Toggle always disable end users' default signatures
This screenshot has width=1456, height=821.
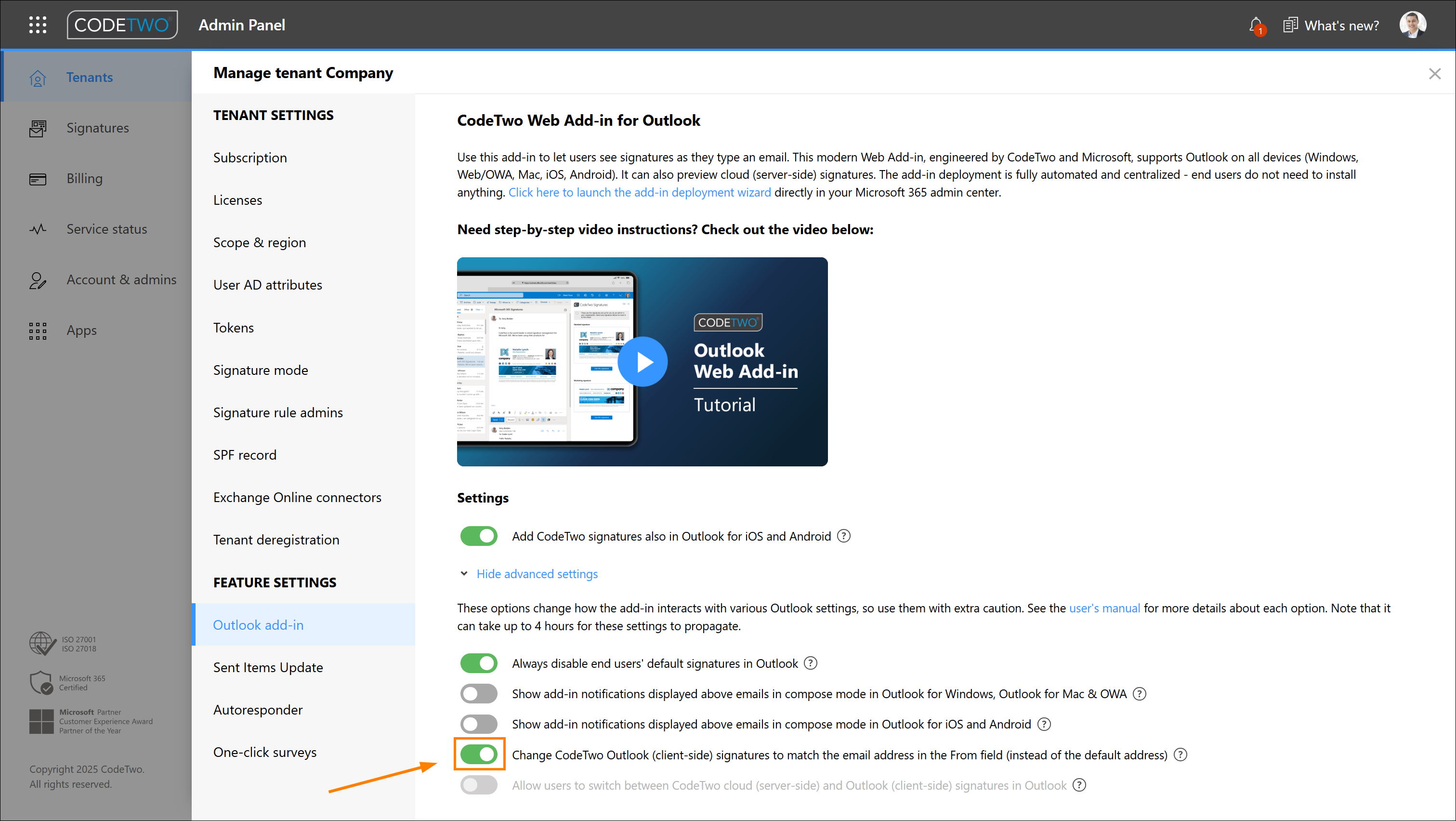479,662
